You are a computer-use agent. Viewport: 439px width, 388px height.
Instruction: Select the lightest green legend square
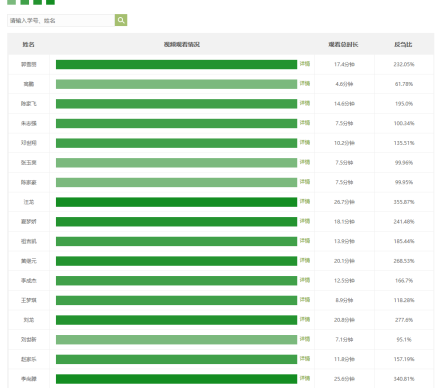(11, 2)
